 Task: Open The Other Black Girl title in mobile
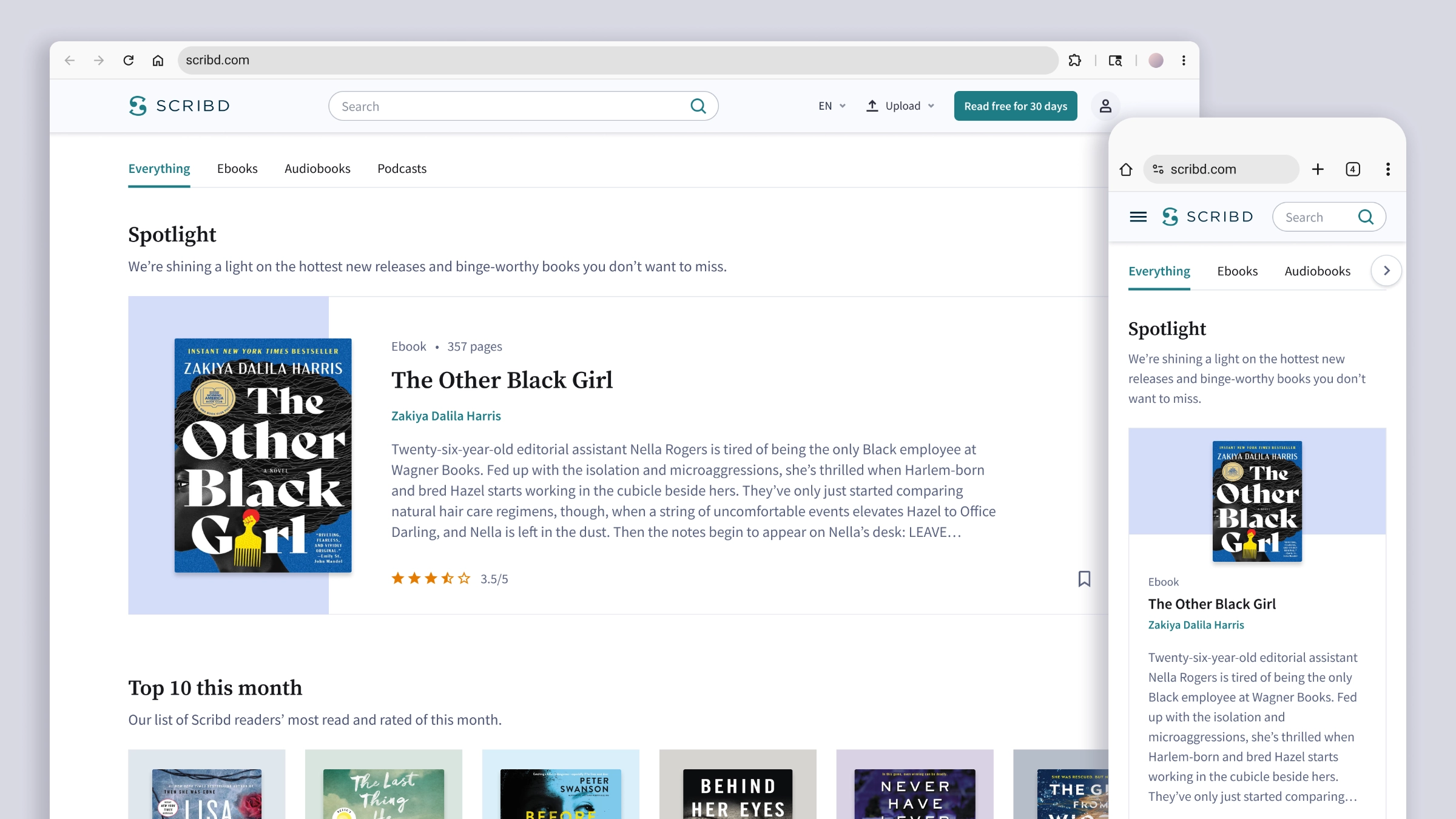coord(1212,604)
